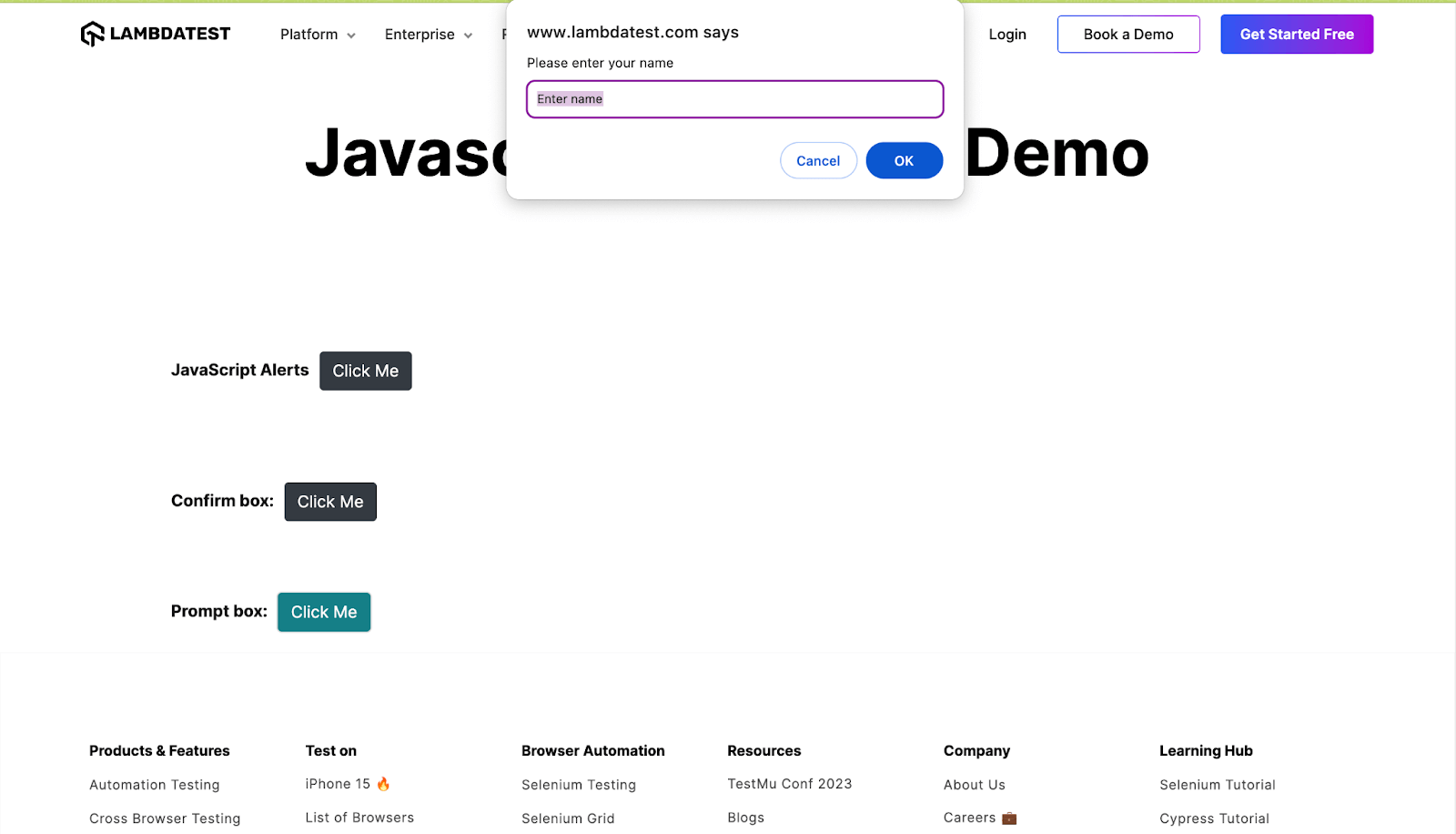
Task: Focus the Enter name prompt field
Action: [x=735, y=99]
